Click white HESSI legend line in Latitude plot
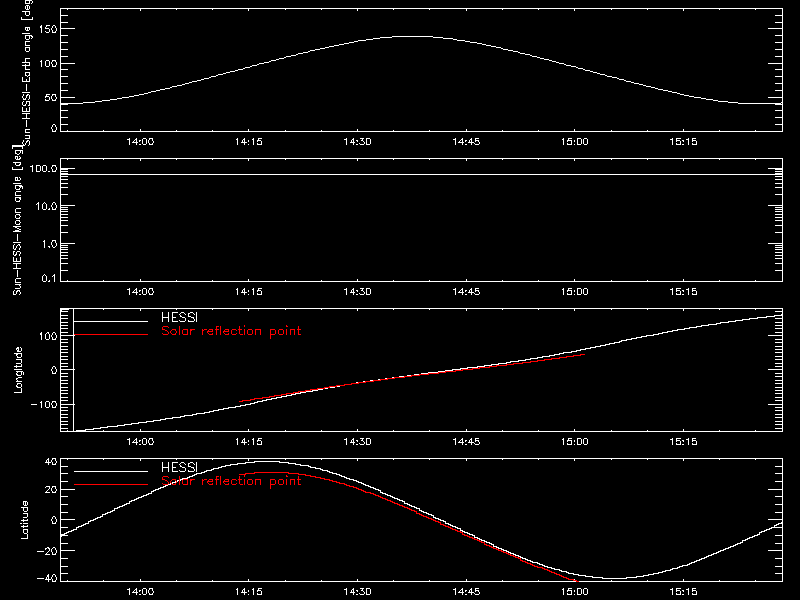 111,471
